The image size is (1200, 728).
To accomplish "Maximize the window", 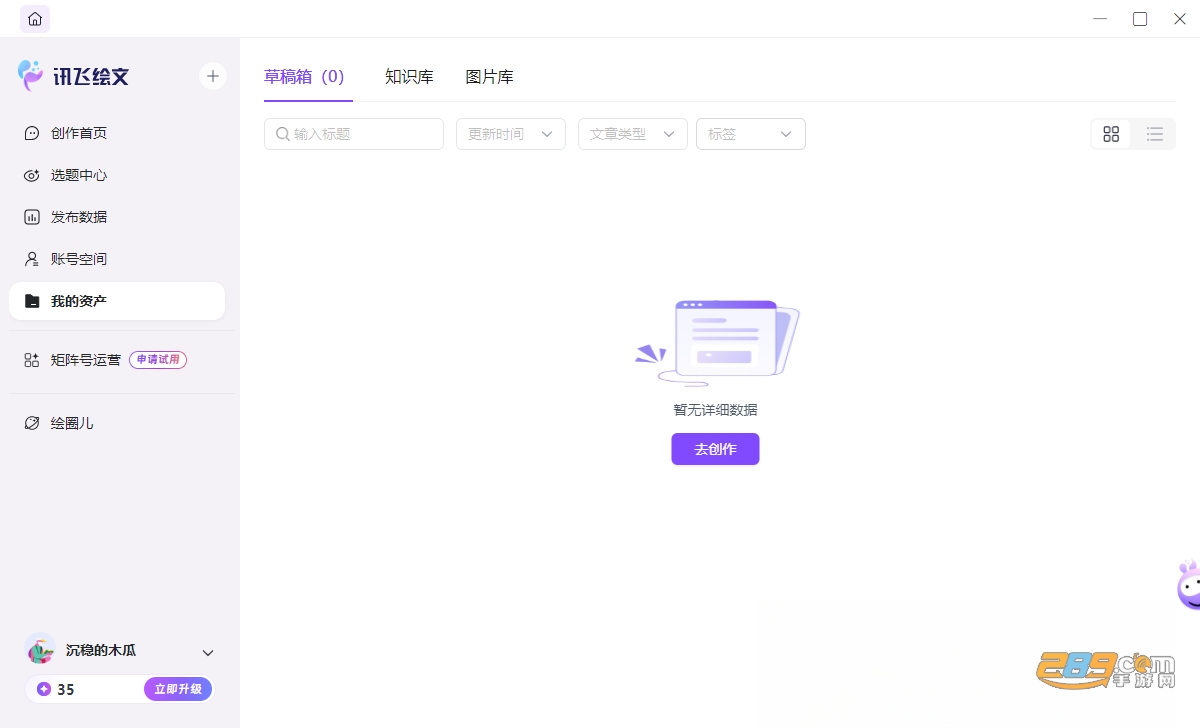I will coord(1140,19).
